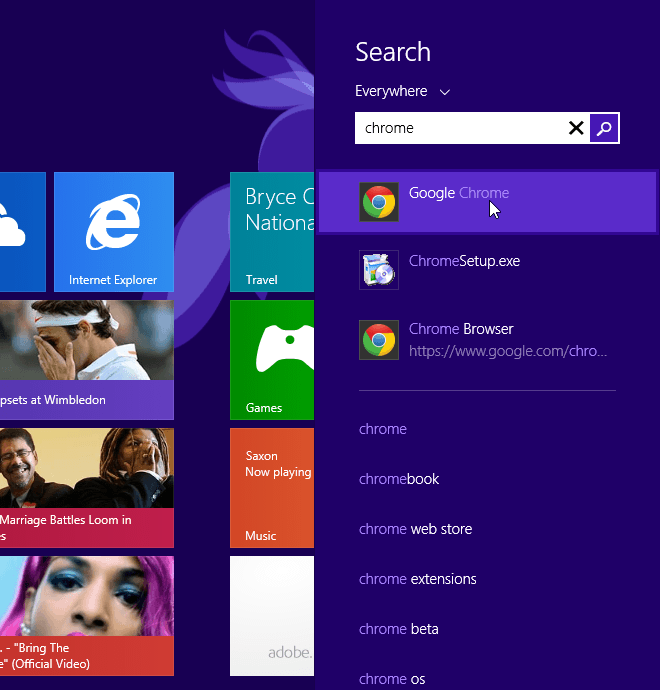
Task: Open the Wimbledon upsets news tile
Action: point(87,360)
